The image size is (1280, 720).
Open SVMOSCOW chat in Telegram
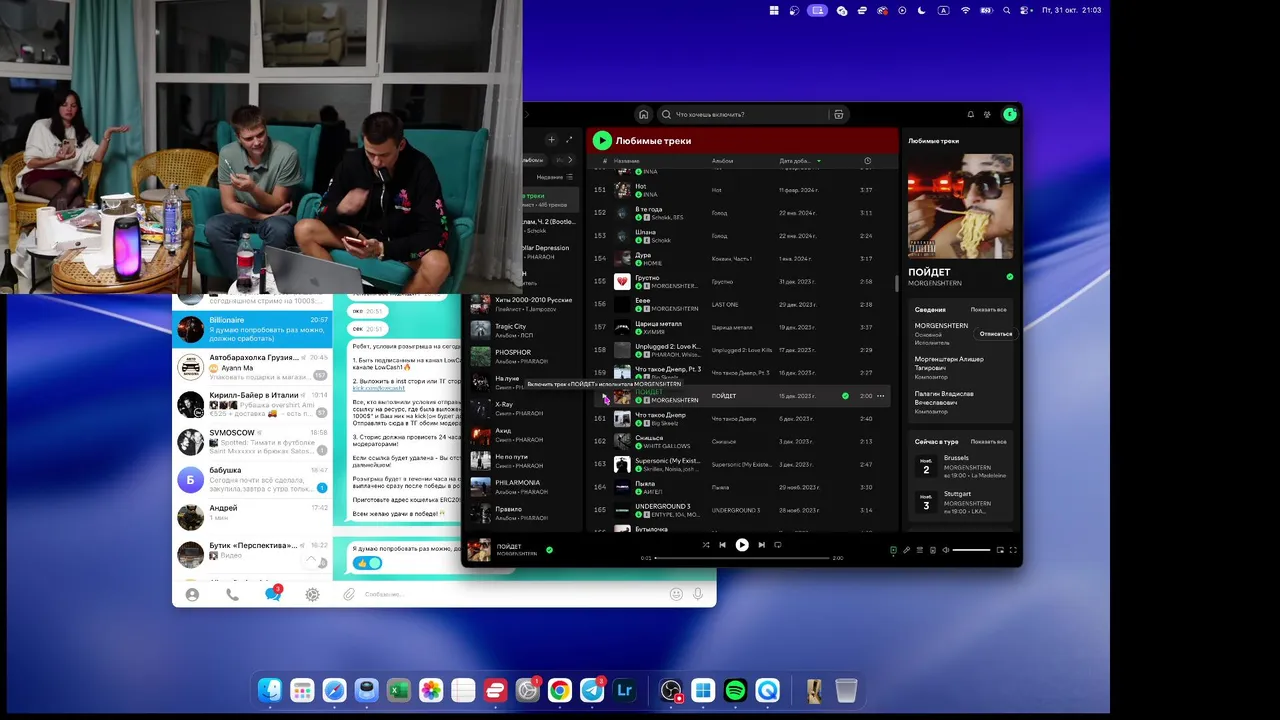[x=252, y=441]
